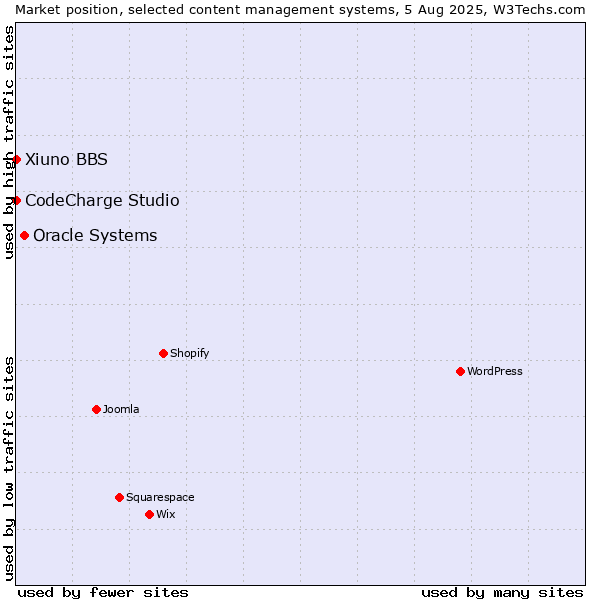This screenshot has width=600, height=600.
Task: Click the red Xiuno BBS data point
Action: (16, 159)
